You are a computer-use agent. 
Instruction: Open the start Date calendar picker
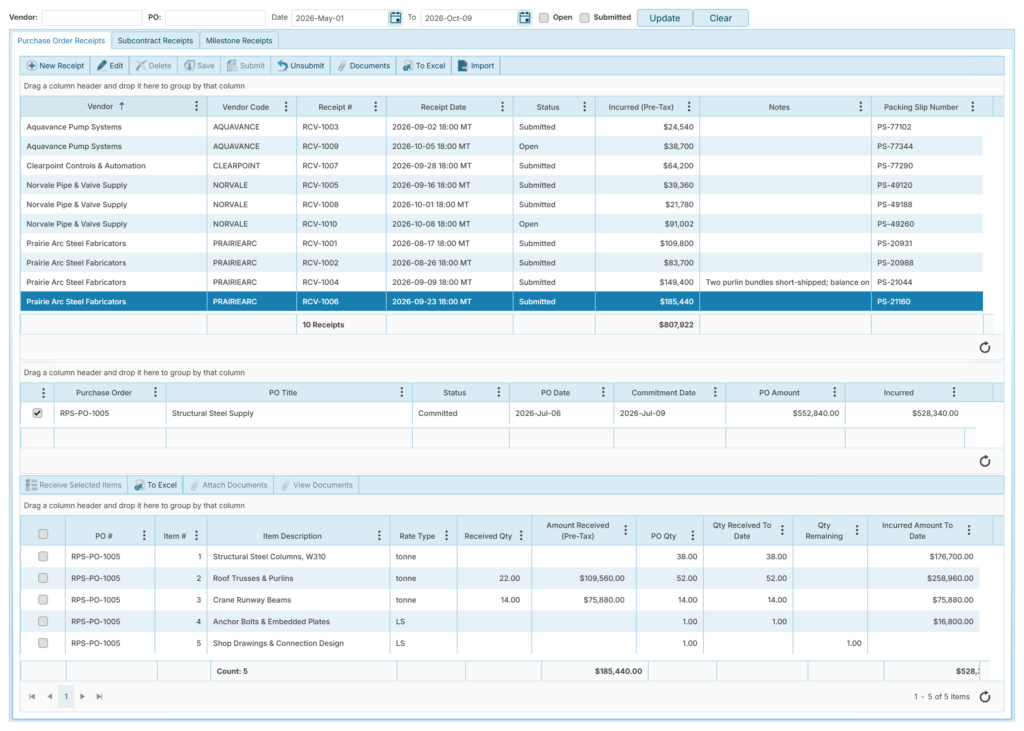[395, 18]
